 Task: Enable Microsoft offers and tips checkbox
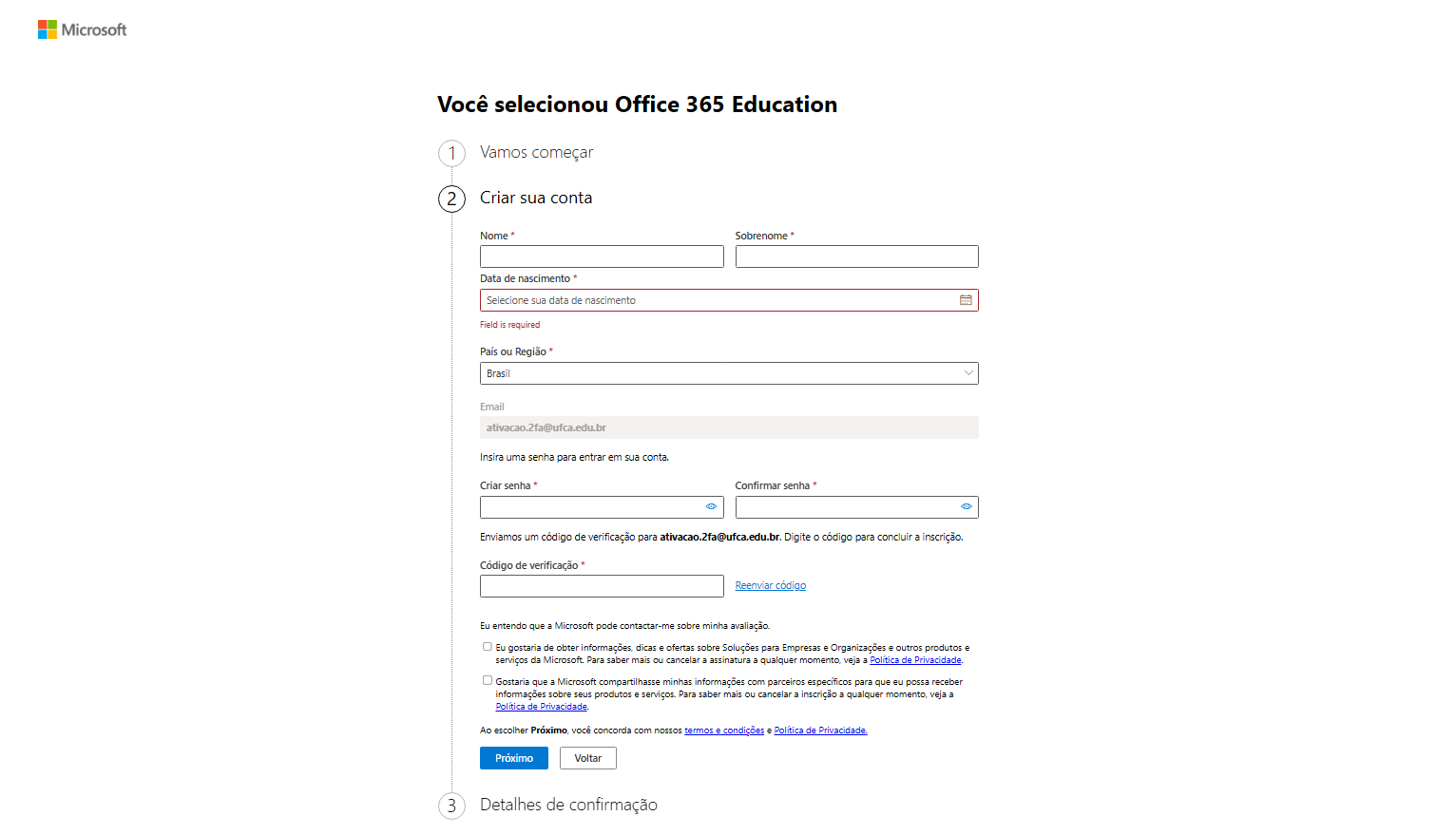tap(488, 647)
